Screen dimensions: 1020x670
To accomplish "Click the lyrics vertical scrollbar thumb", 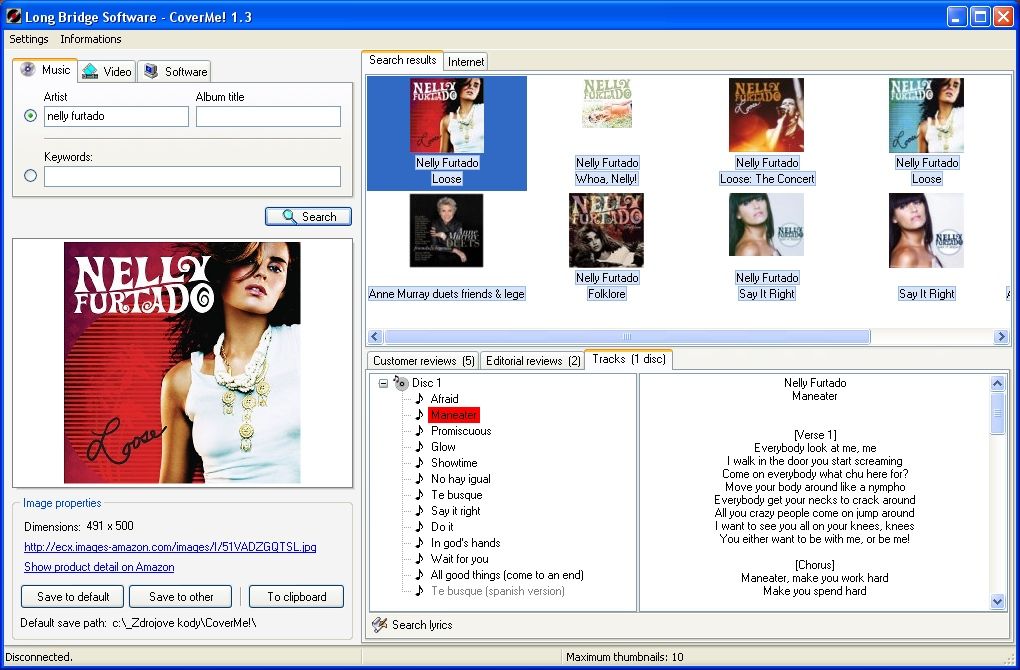I will click(x=997, y=413).
